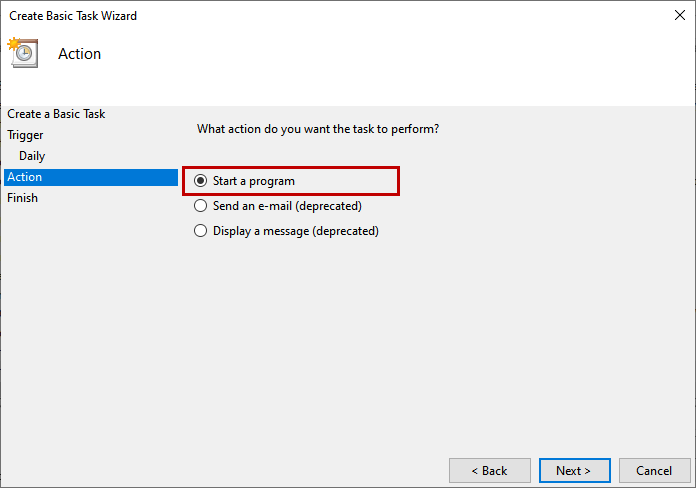Click the Create Basic Task Wizard title text
Viewport: 696px width, 488px height.
point(73,16)
